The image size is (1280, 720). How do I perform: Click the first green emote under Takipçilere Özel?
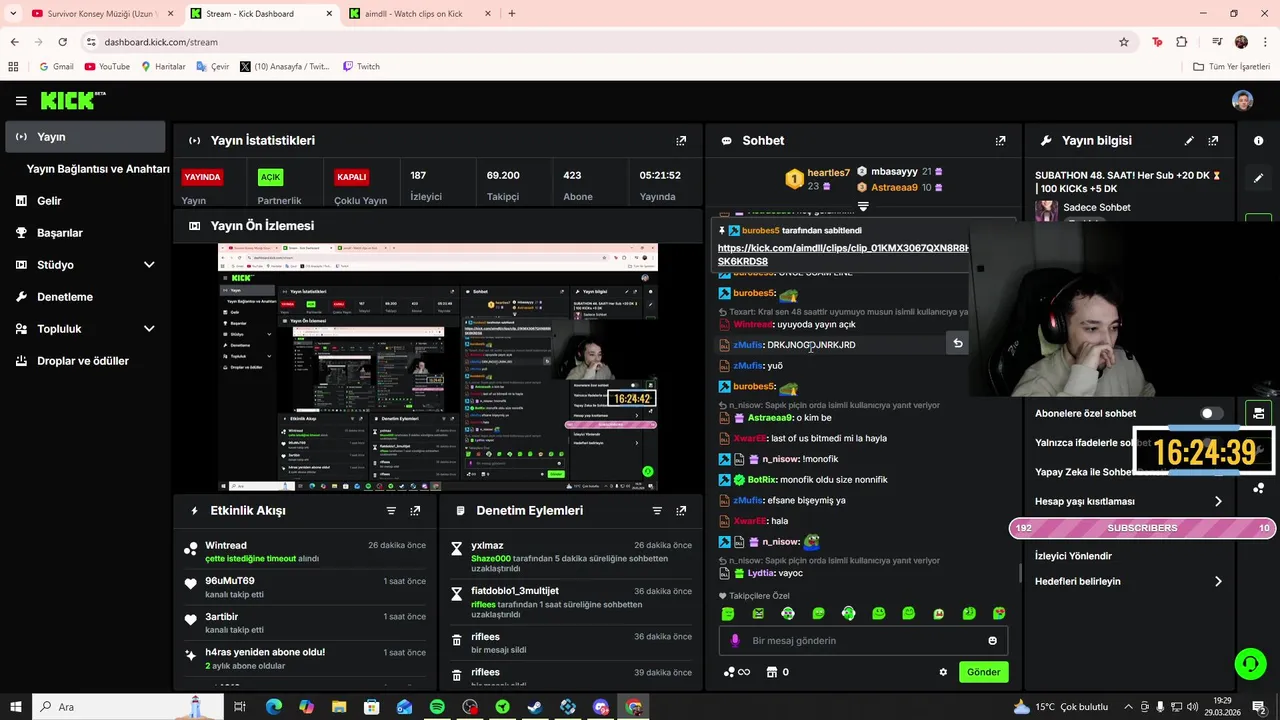pyautogui.click(x=728, y=613)
